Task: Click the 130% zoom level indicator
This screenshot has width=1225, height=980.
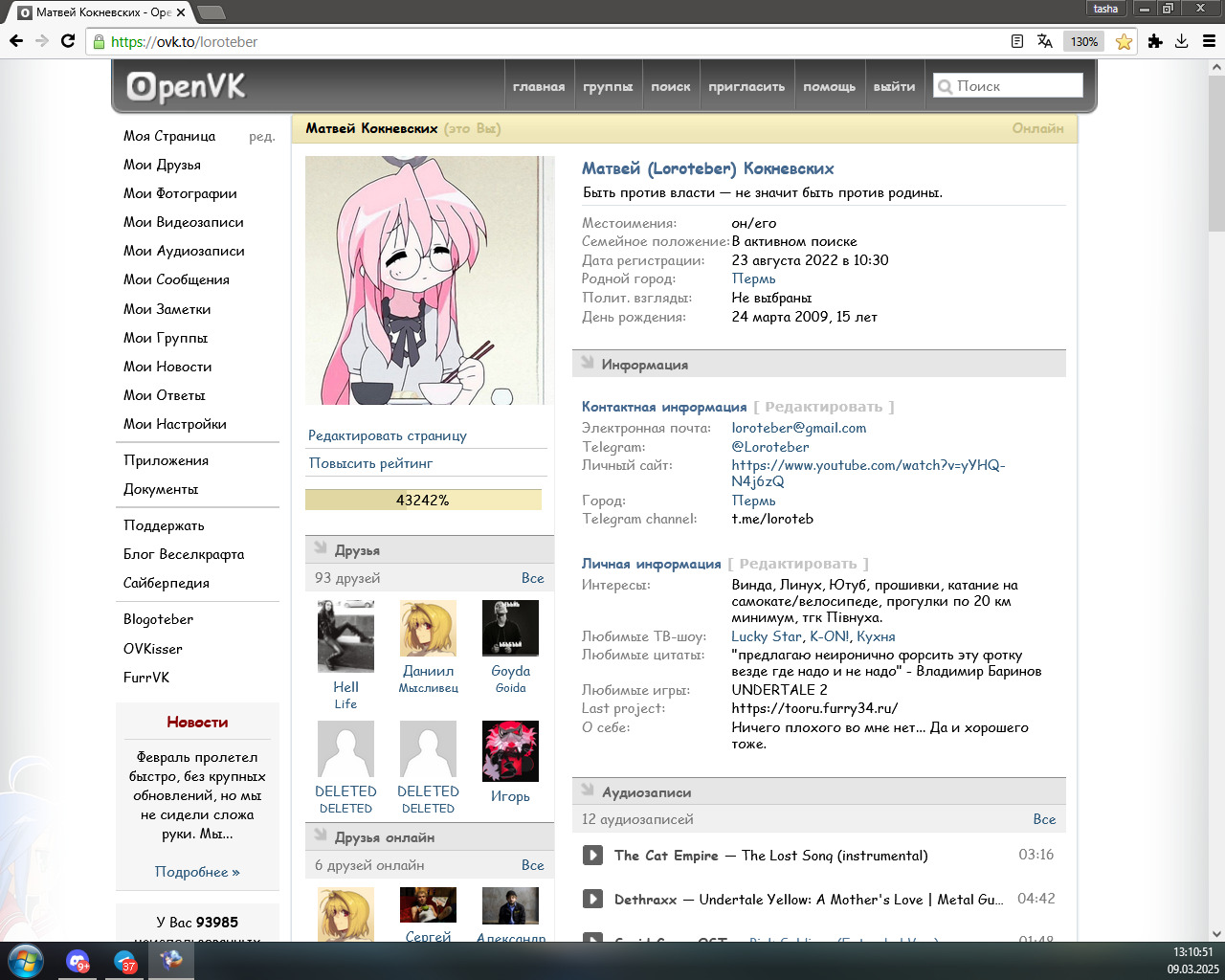Action: tap(1084, 41)
